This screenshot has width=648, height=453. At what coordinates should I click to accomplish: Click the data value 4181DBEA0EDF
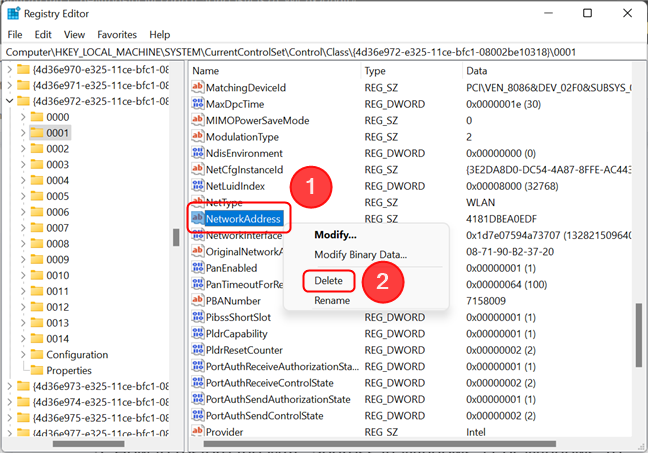pyautogui.click(x=501, y=219)
